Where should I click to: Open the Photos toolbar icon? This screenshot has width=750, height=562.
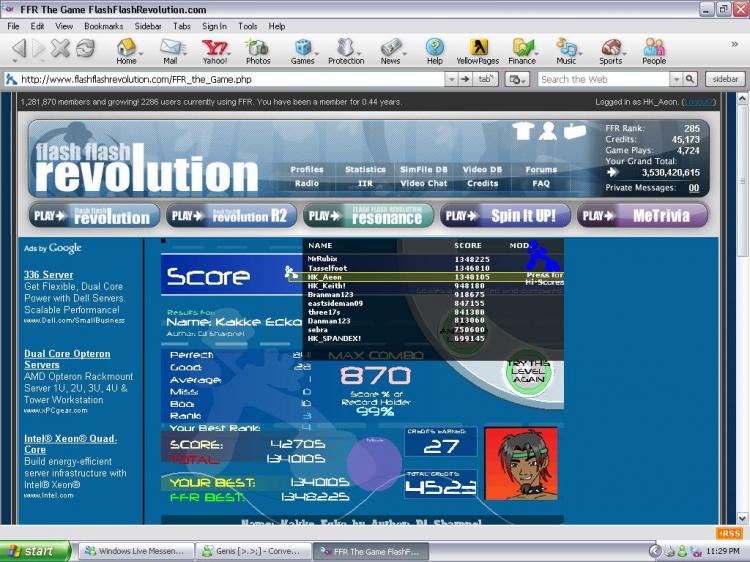[x=258, y=51]
